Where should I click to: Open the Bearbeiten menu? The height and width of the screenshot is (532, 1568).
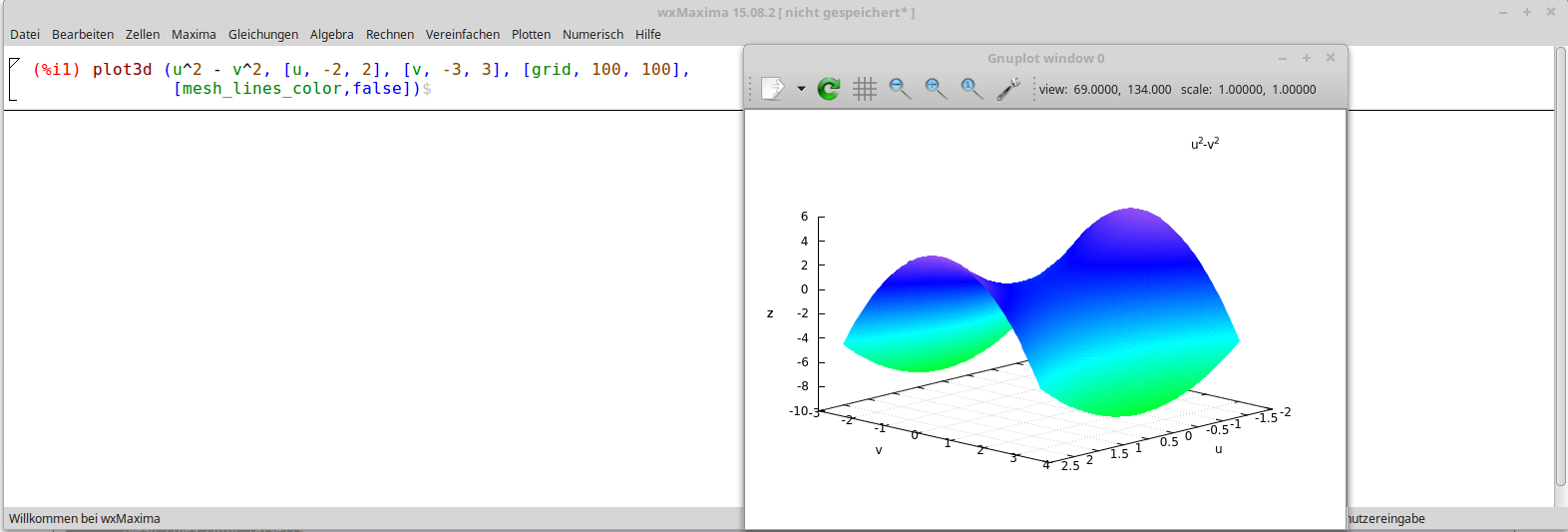tap(83, 34)
